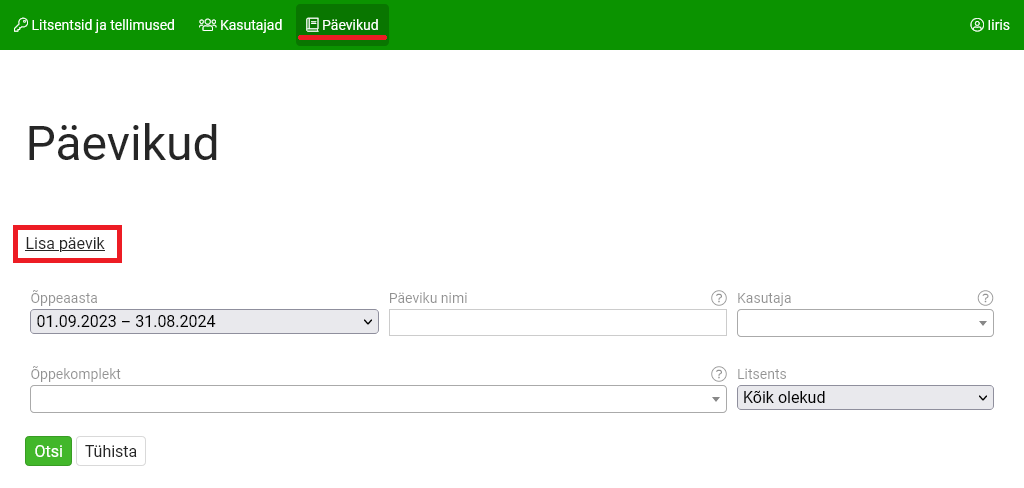Focus the Päeviku nimi text field
Viewport: 1024px width, 488px height.
click(x=557, y=323)
